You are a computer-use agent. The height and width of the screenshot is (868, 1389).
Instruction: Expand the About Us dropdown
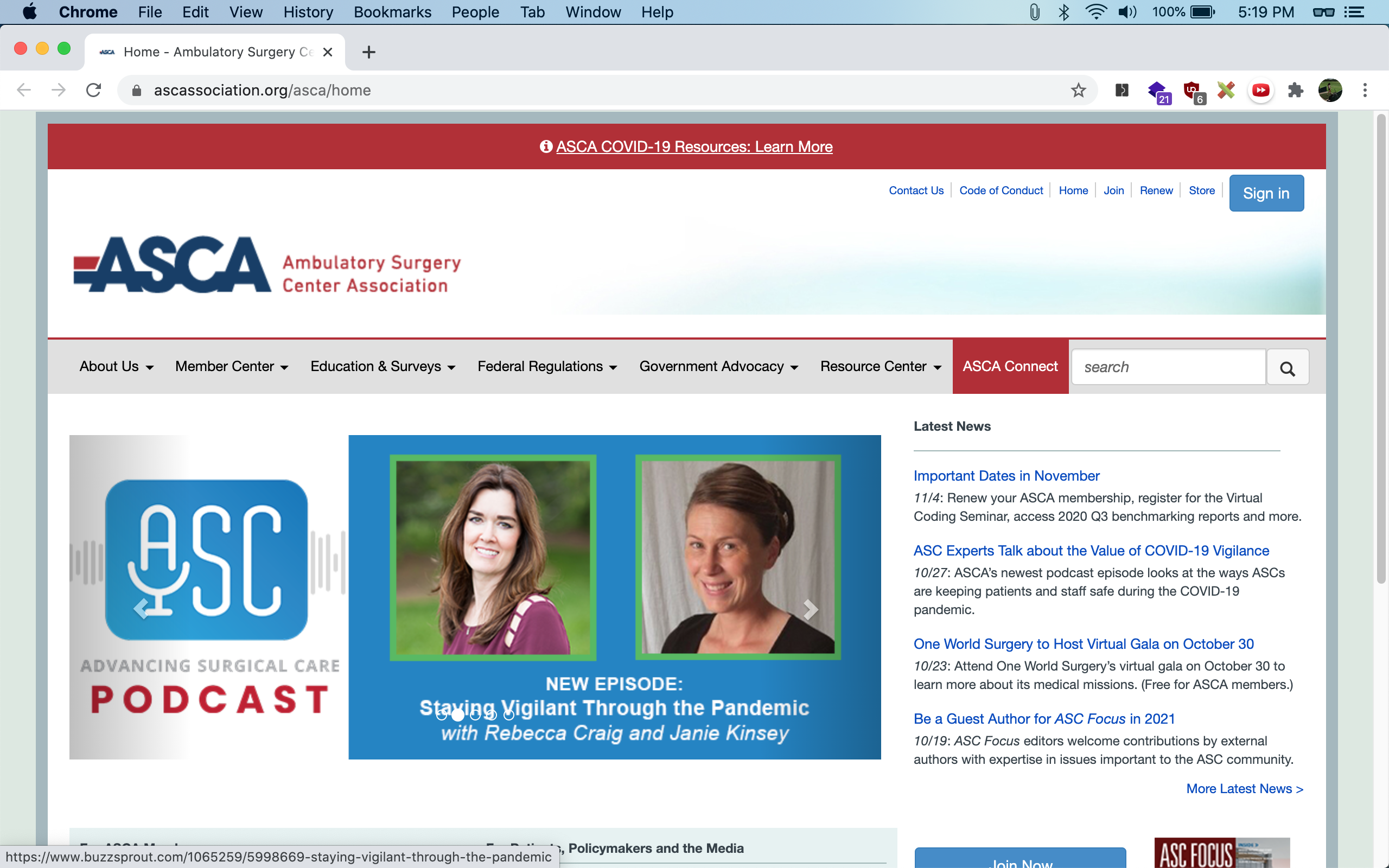(116, 366)
